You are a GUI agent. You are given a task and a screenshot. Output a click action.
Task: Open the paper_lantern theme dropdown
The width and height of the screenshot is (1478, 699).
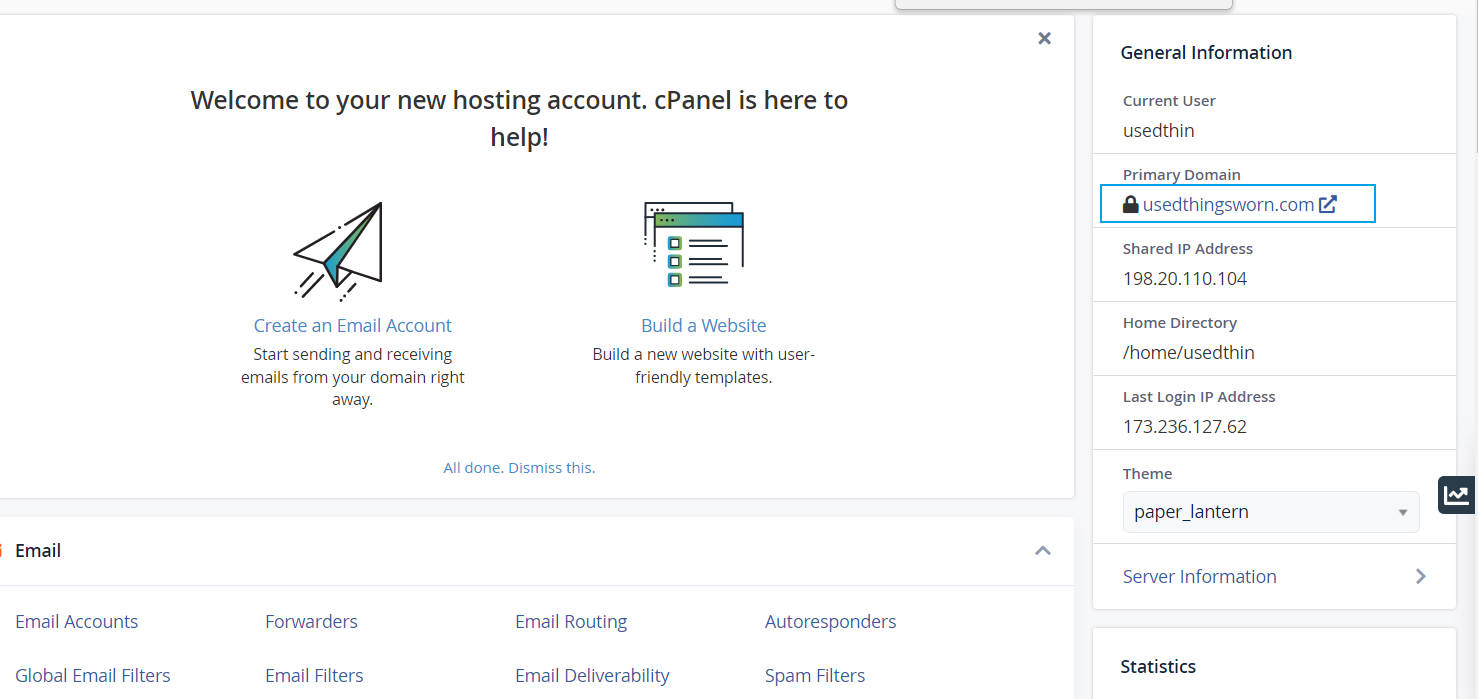(1271, 512)
